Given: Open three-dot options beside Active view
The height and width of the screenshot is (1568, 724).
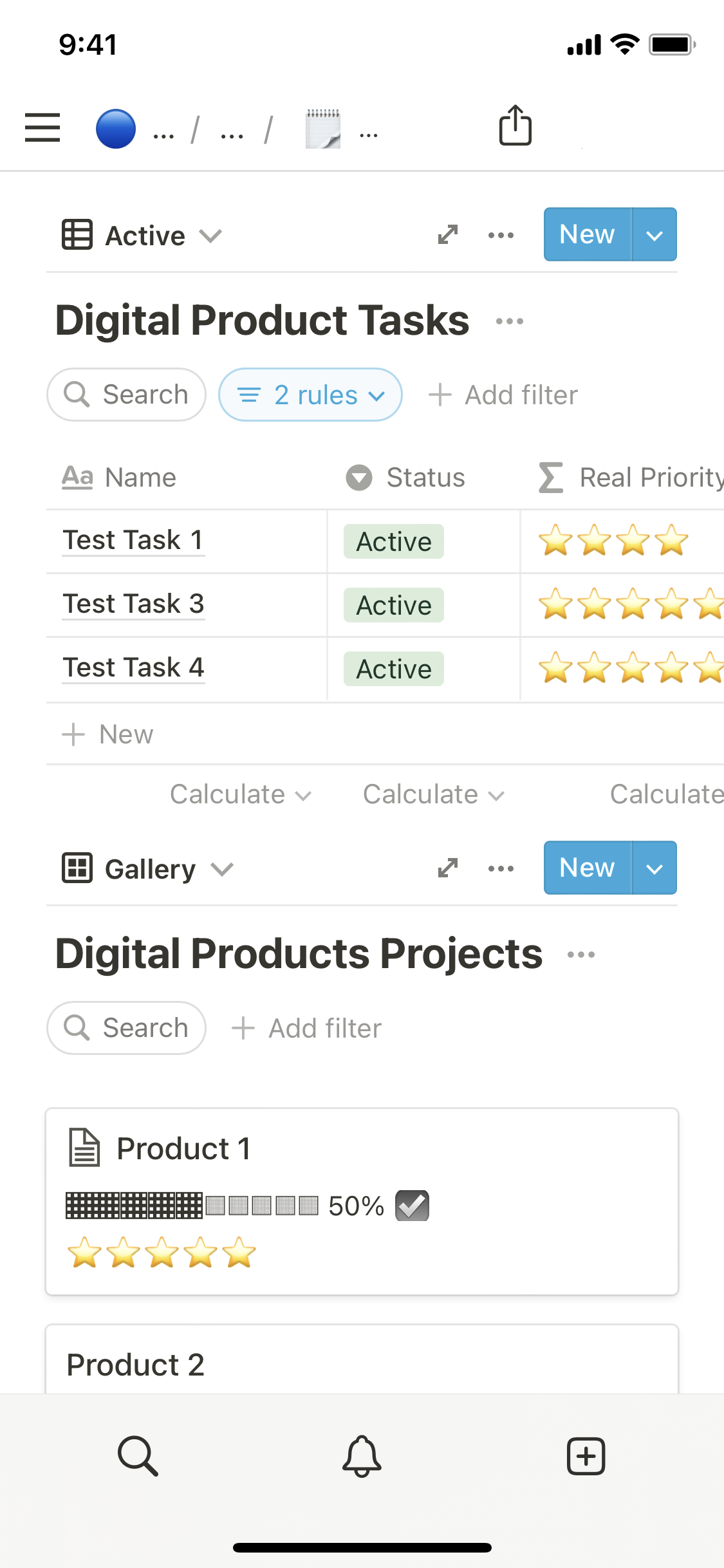Looking at the screenshot, I should pos(501,235).
